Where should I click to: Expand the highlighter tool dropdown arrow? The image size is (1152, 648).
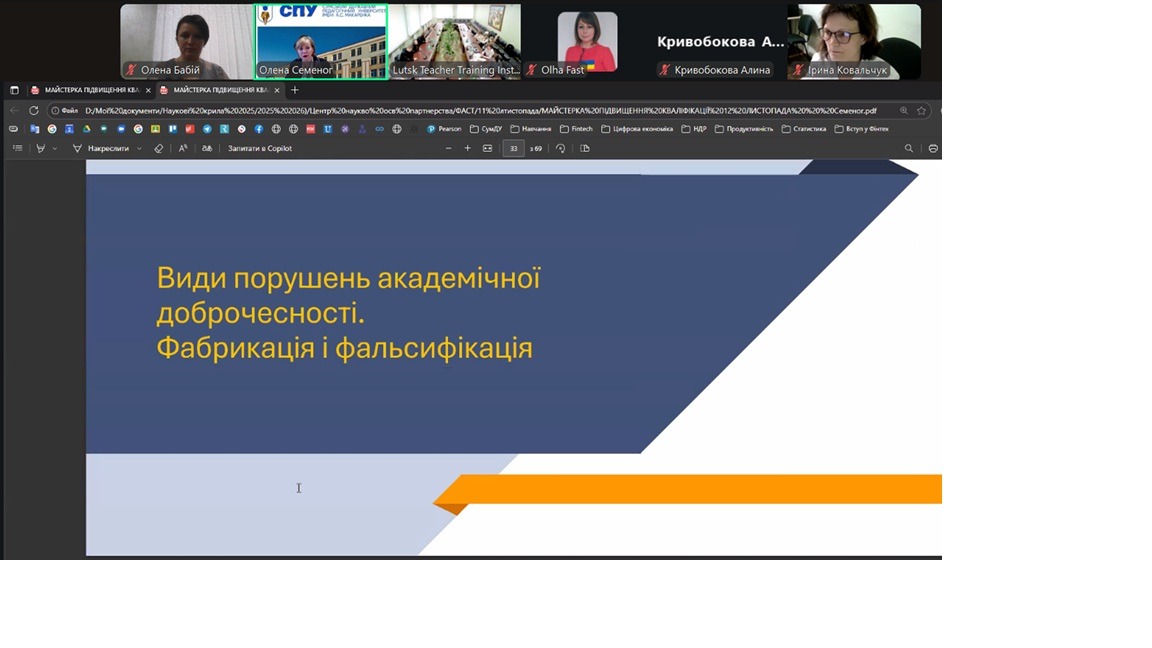pyautogui.click(x=54, y=148)
